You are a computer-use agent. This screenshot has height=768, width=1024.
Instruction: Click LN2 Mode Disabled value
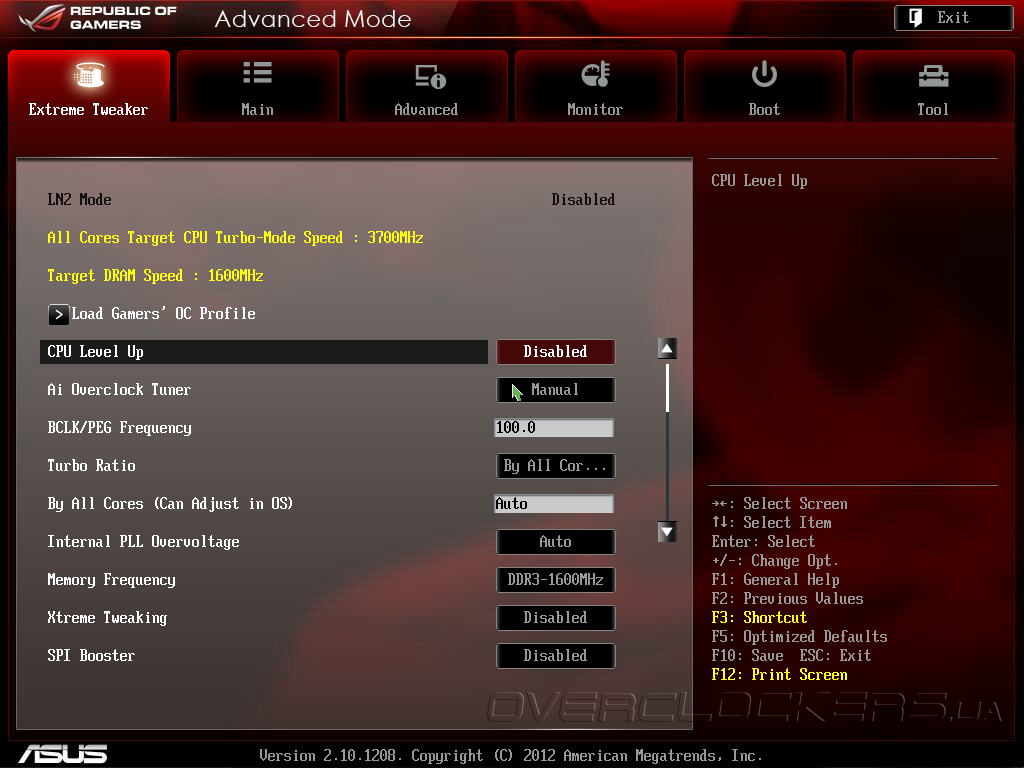[x=583, y=200]
